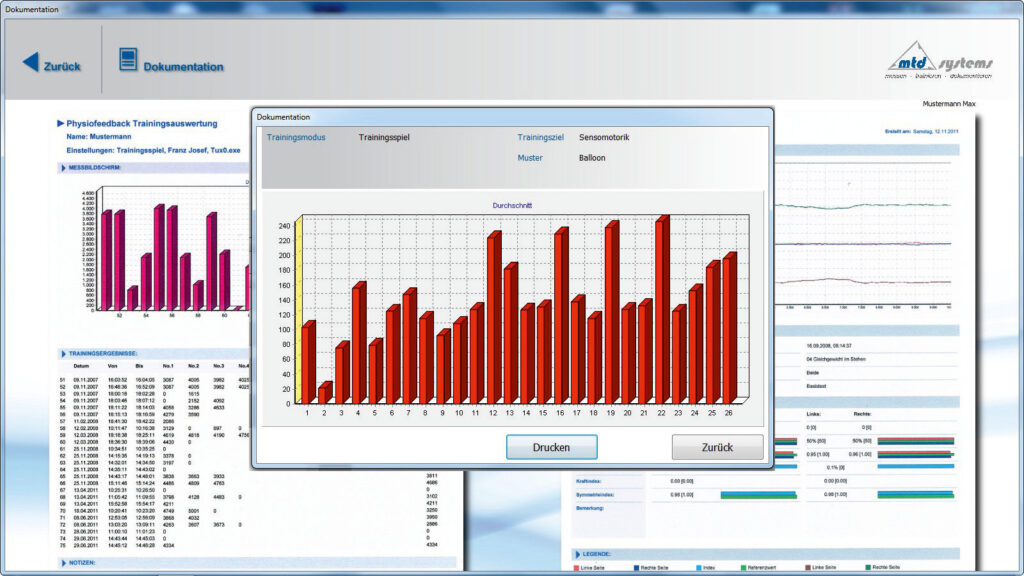This screenshot has width=1024, height=576.
Task: Click the Mustermann Max name label
Action: (948, 101)
